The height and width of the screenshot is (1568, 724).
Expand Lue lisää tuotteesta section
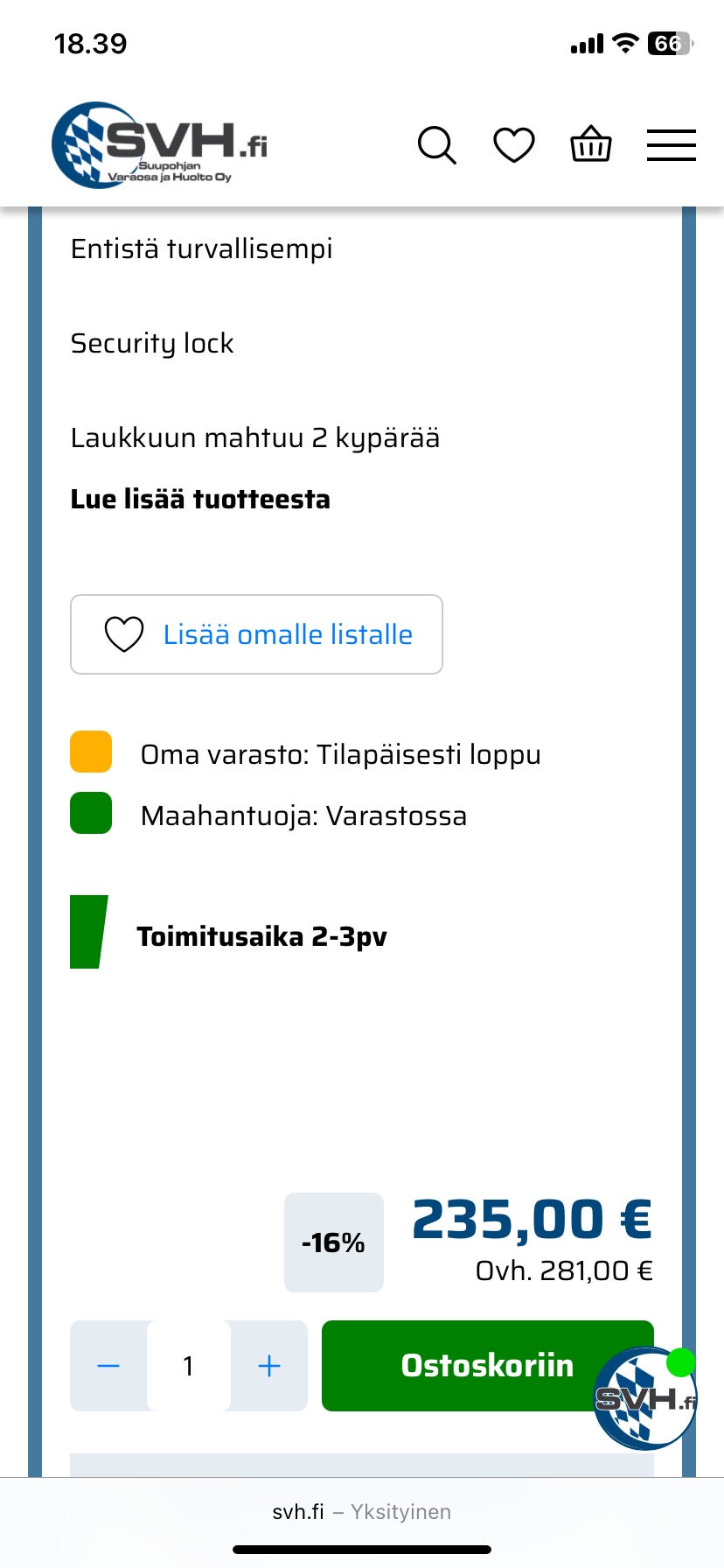click(x=200, y=499)
